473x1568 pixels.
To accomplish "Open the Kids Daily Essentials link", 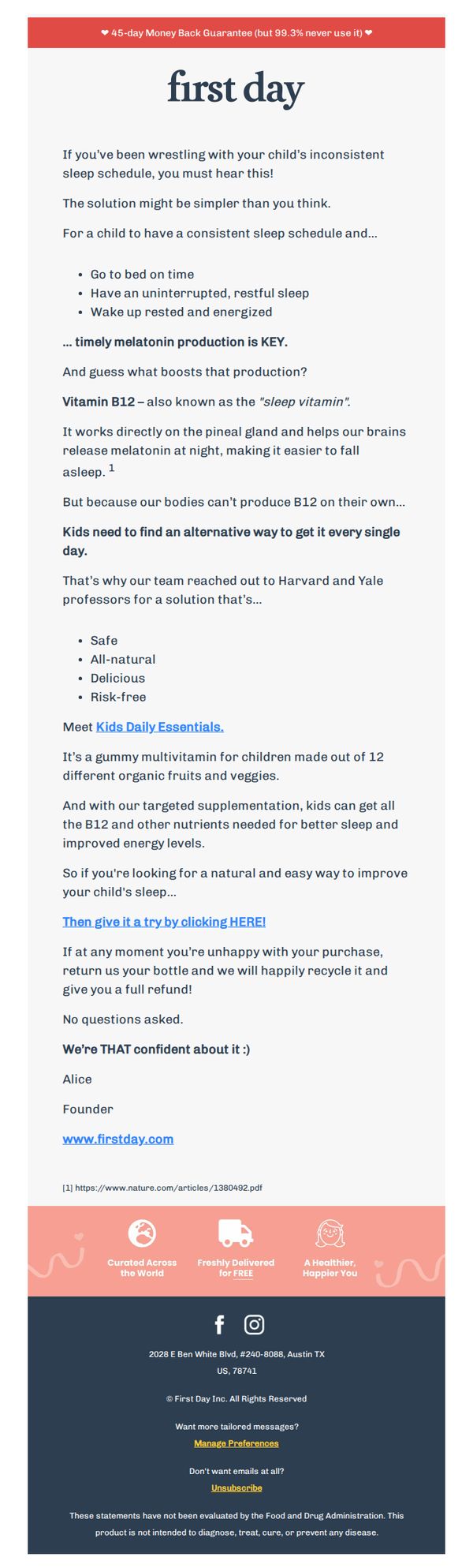I will pyautogui.click(x=160, y=727).
